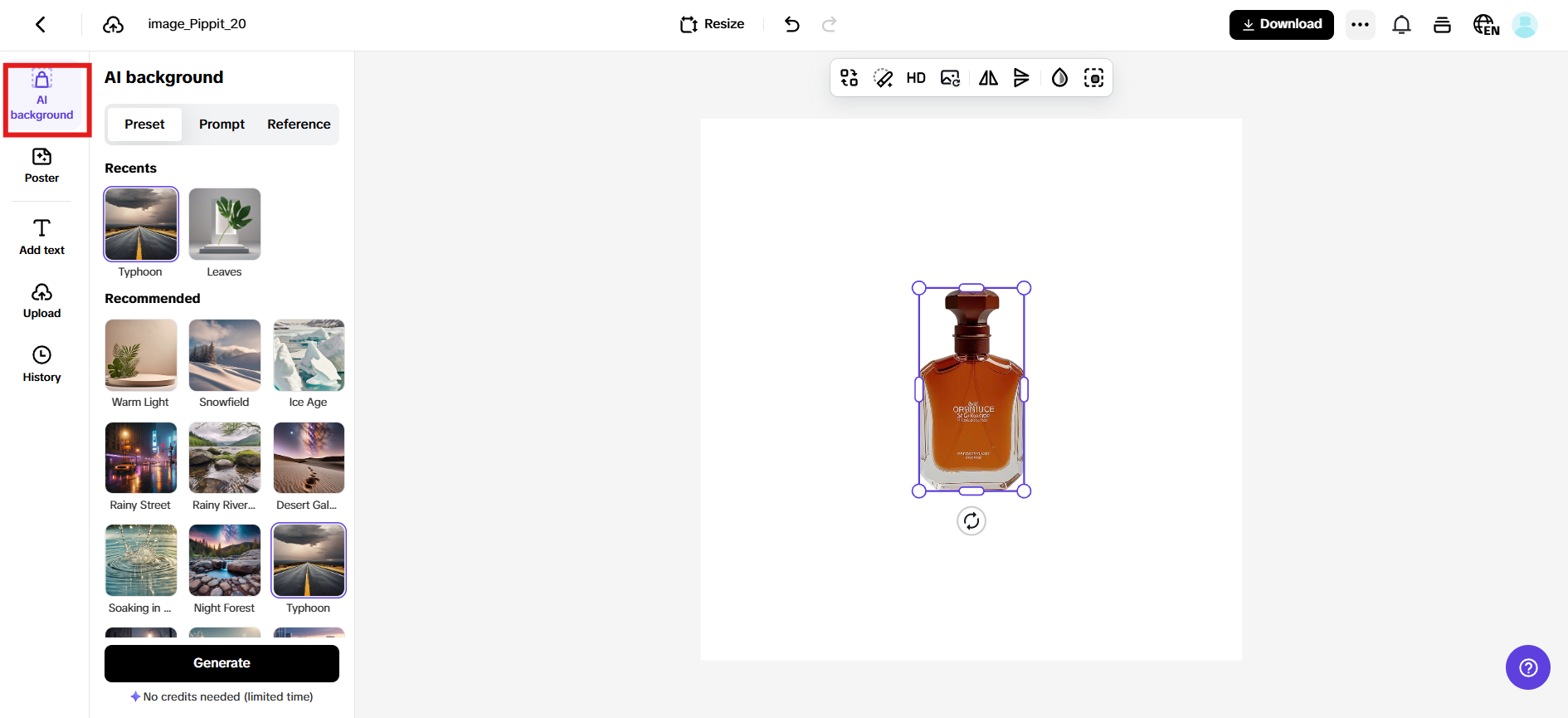Choose the Rainy River preset
Screen dimensions: 1568x718
(225, 458)
